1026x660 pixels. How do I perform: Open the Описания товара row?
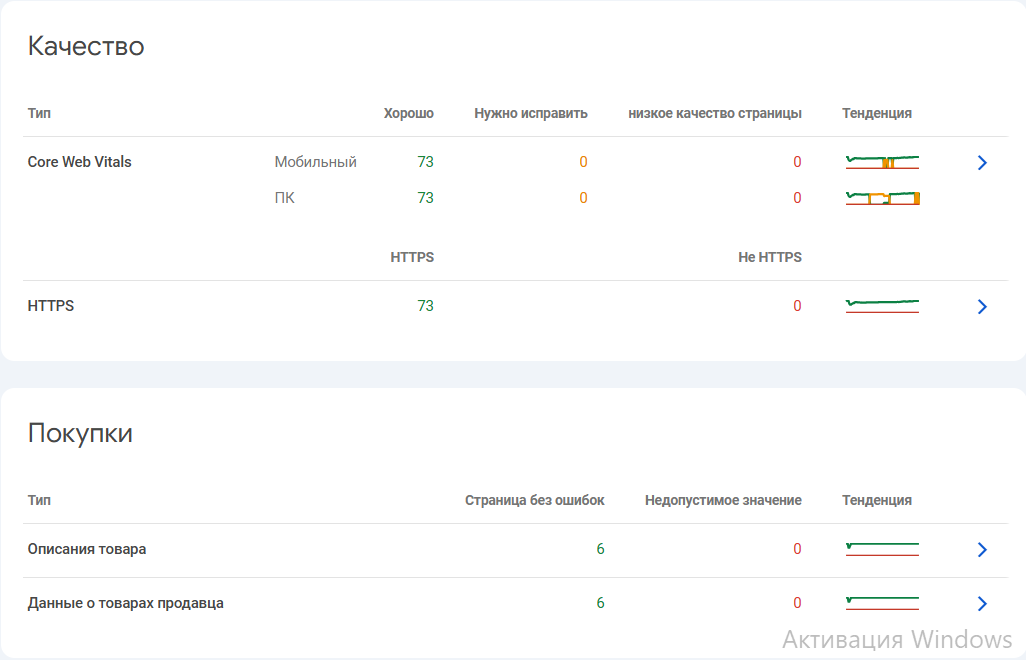point(87,549)
